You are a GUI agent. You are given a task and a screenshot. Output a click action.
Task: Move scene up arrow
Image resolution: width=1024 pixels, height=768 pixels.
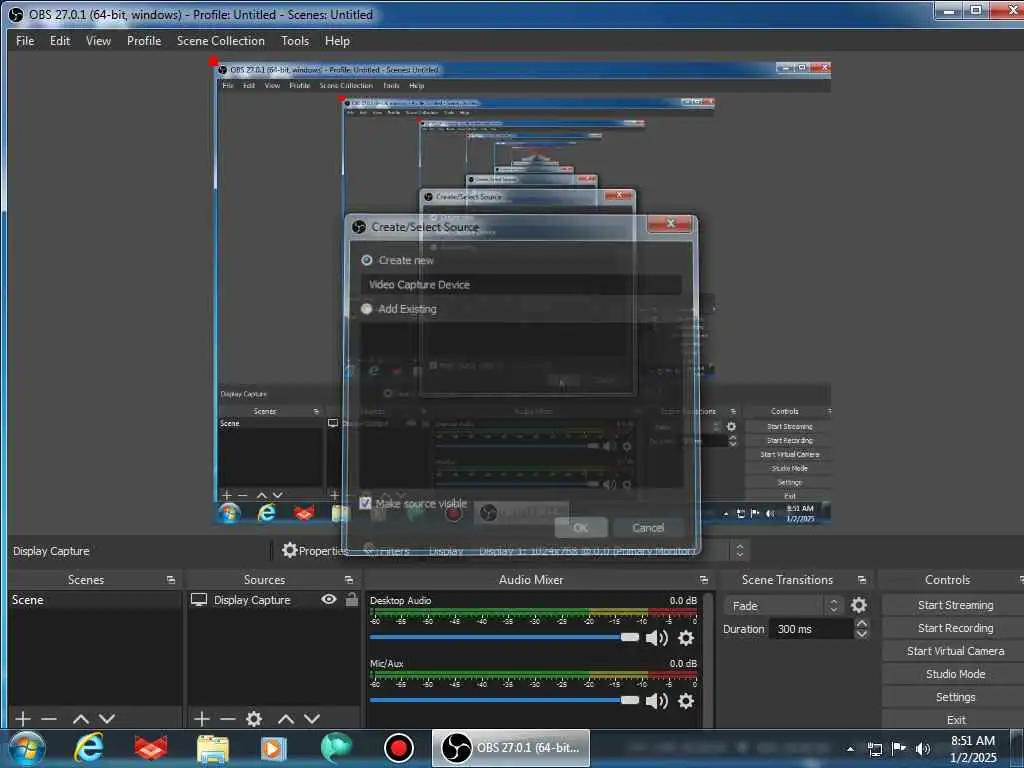pos(81,719)
